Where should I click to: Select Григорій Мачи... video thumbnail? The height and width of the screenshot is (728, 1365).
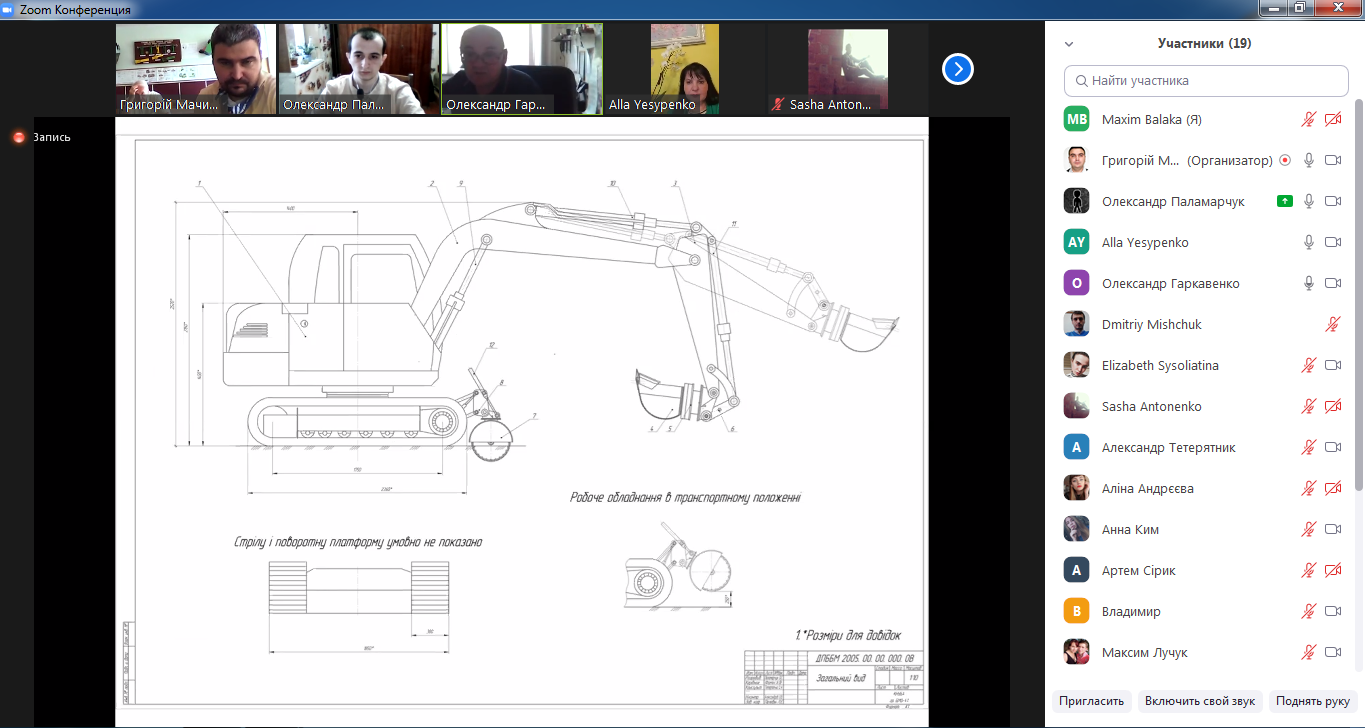[196, 69]
